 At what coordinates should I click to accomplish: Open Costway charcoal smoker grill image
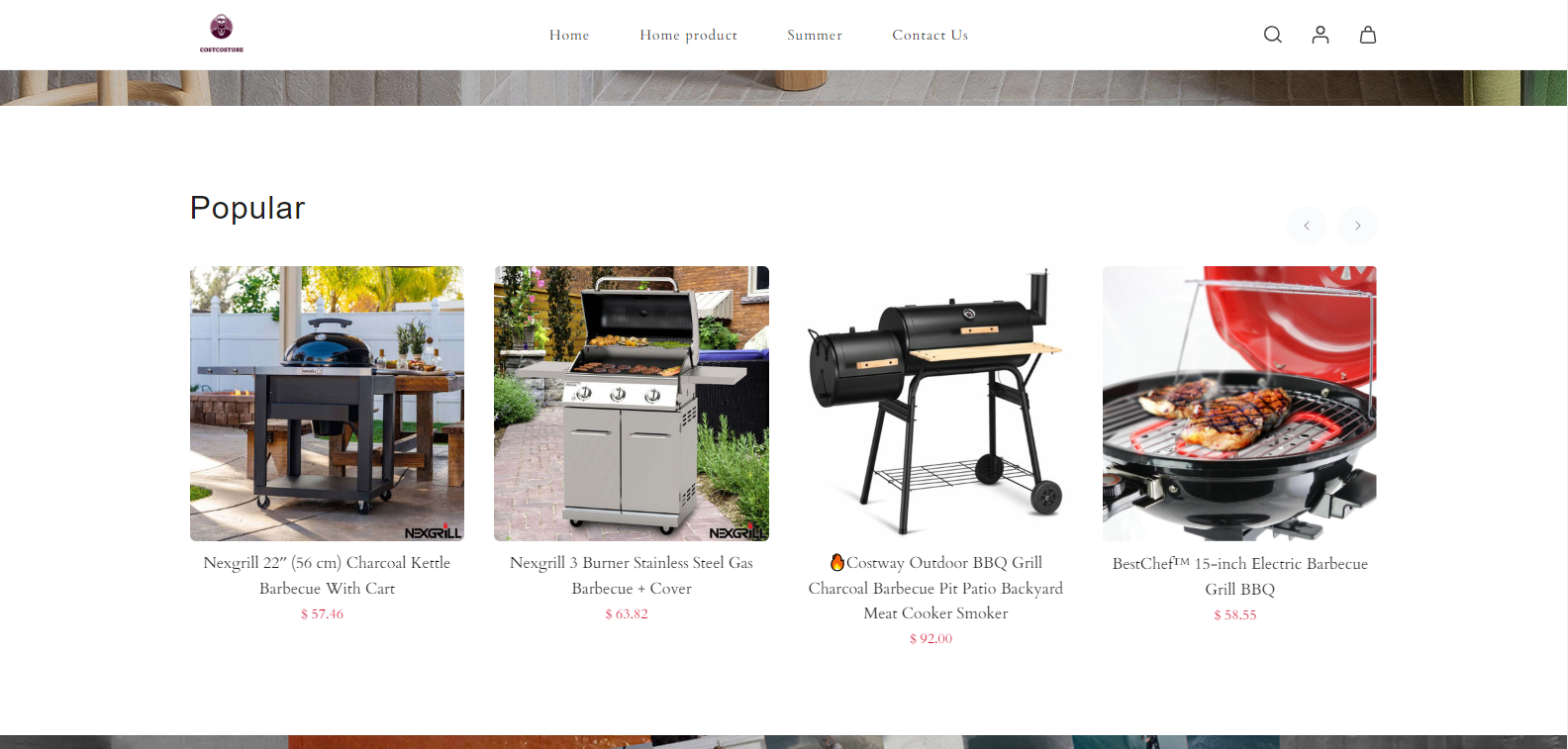[x=935, y=404]
